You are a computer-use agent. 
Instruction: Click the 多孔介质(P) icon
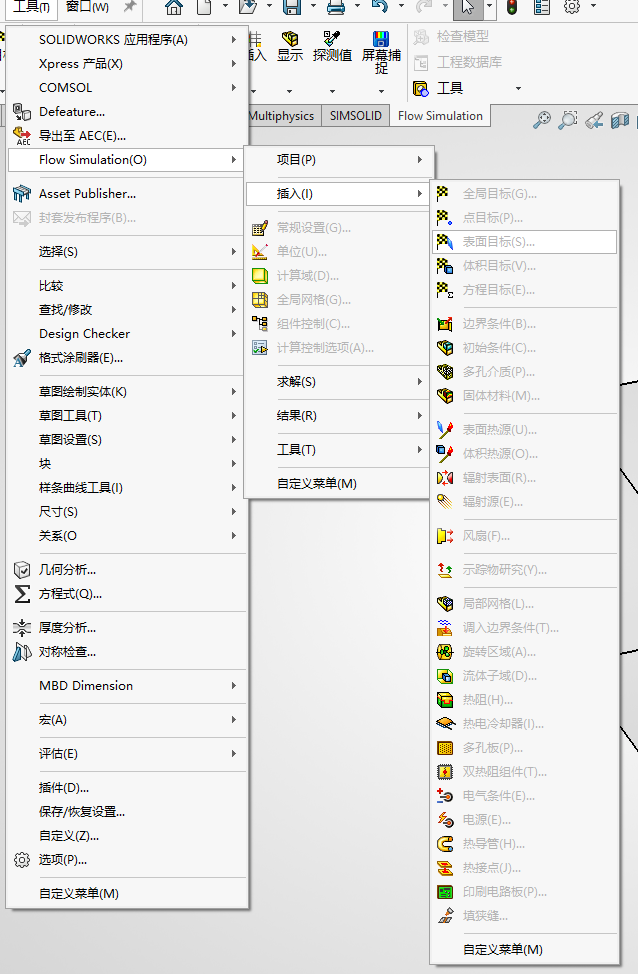(444, 371)
